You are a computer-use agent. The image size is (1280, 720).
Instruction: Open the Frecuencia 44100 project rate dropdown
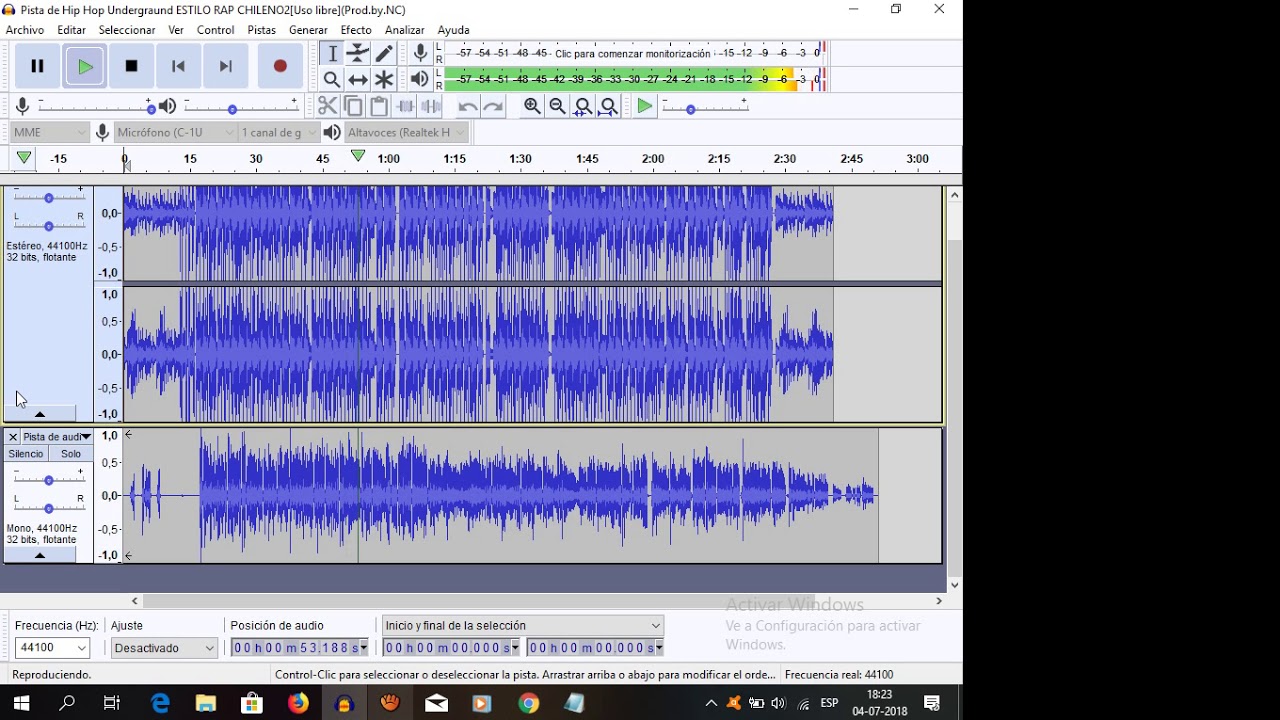52,648
